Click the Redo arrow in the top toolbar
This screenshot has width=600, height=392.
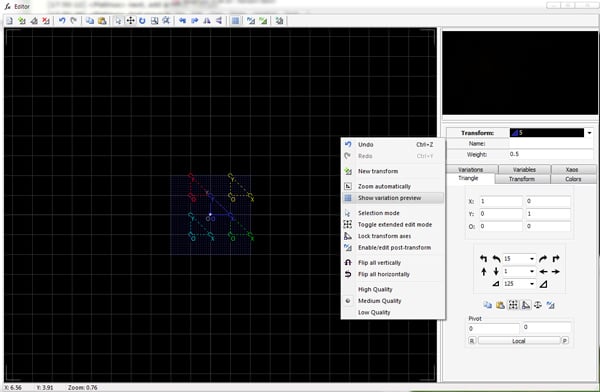pyautogui.click(x=74, y=21)
